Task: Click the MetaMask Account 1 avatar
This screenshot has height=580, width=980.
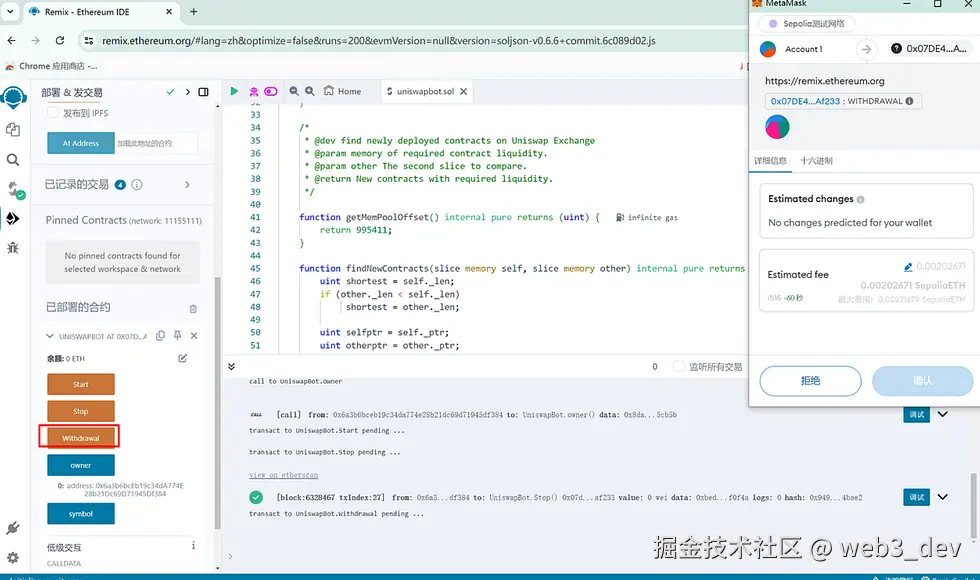Action: (768, 49)
